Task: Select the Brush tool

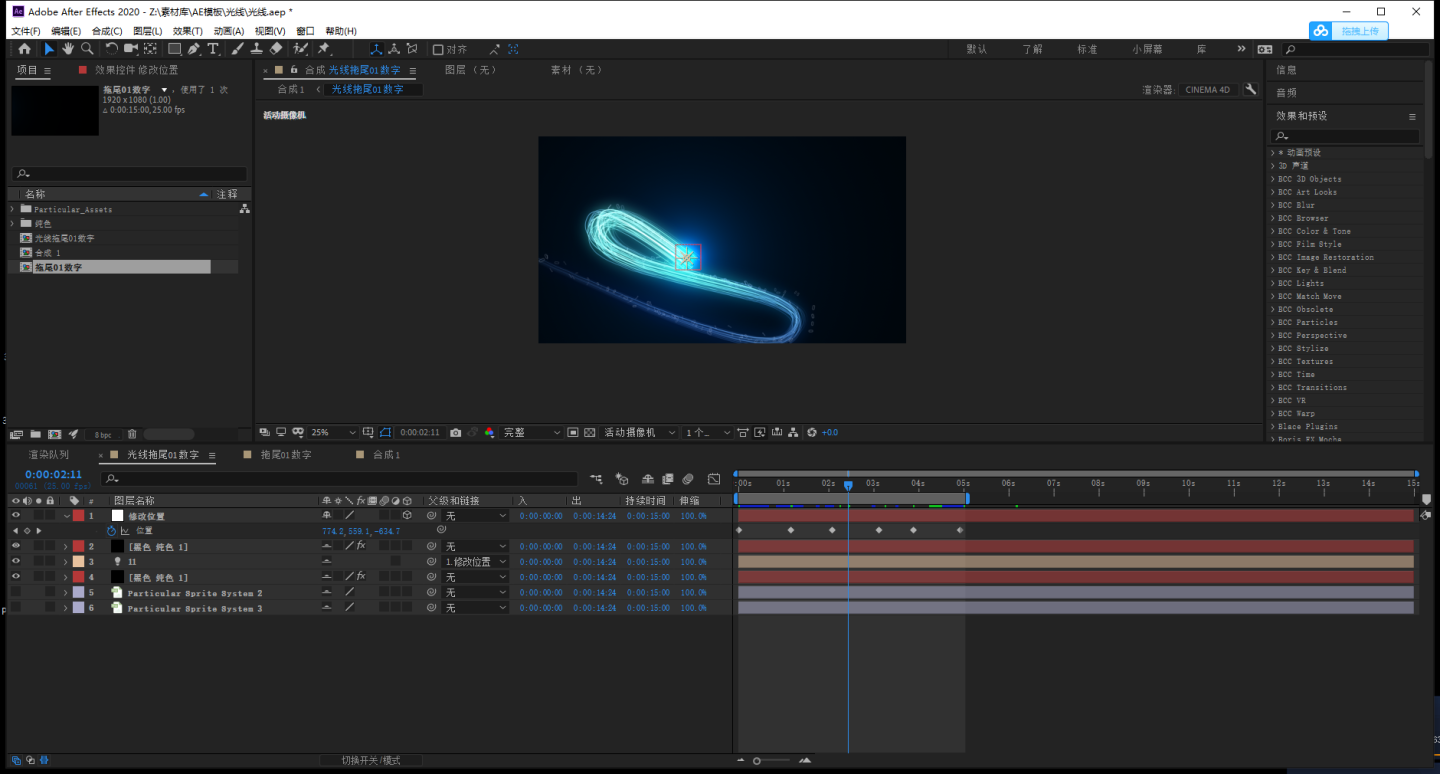Action: [238, 49]
